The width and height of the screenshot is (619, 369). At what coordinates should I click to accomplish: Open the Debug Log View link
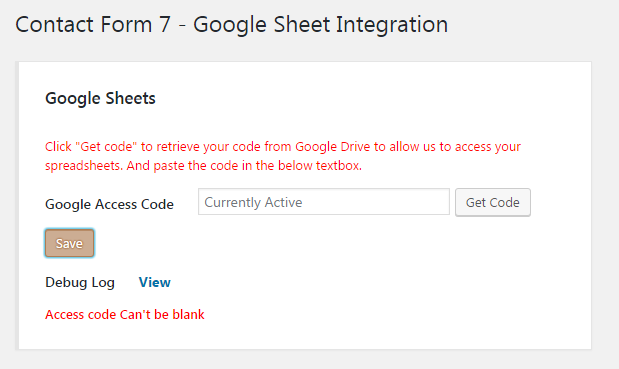coord(155,282)
